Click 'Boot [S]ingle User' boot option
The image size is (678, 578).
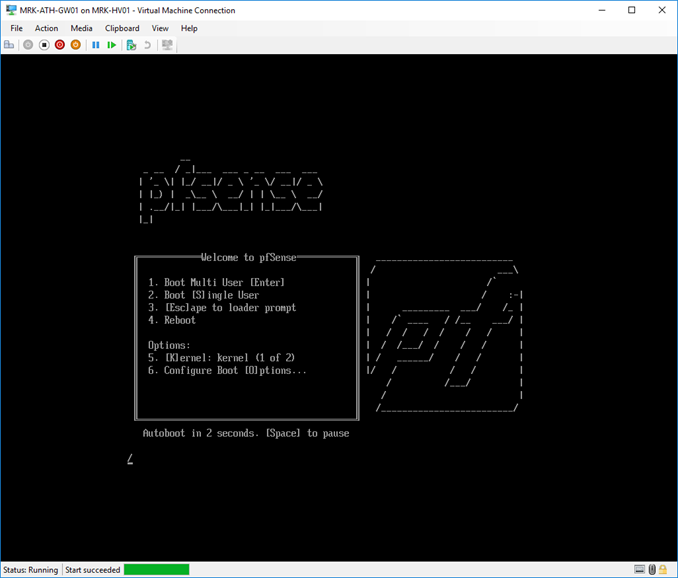coord(204,295)
